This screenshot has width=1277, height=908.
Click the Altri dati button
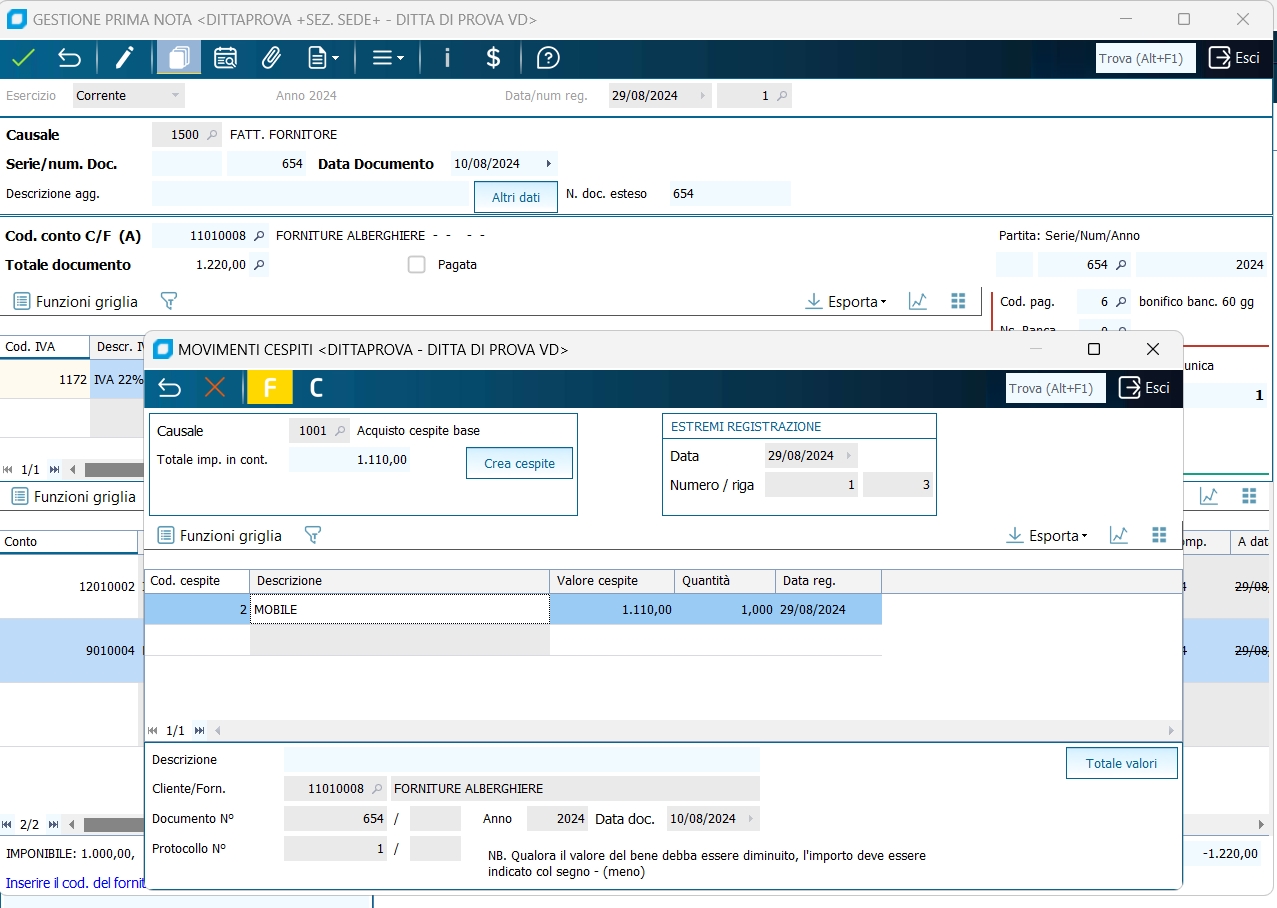pos(516,197)
